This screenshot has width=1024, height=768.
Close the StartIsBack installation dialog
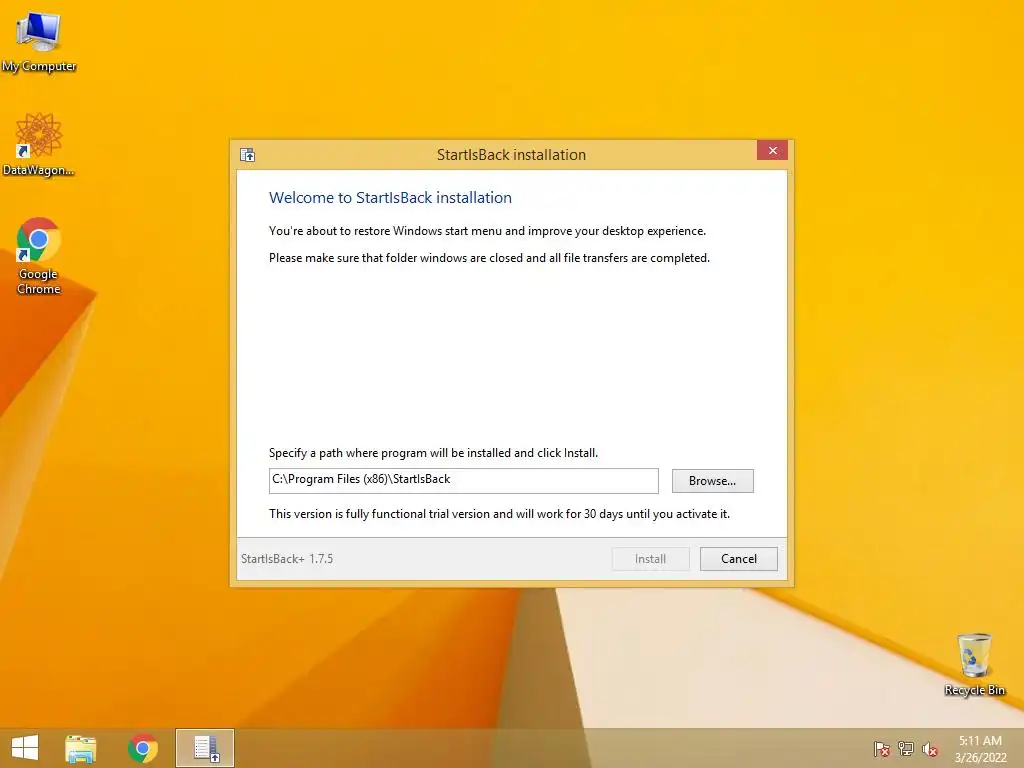pos(773,151)
